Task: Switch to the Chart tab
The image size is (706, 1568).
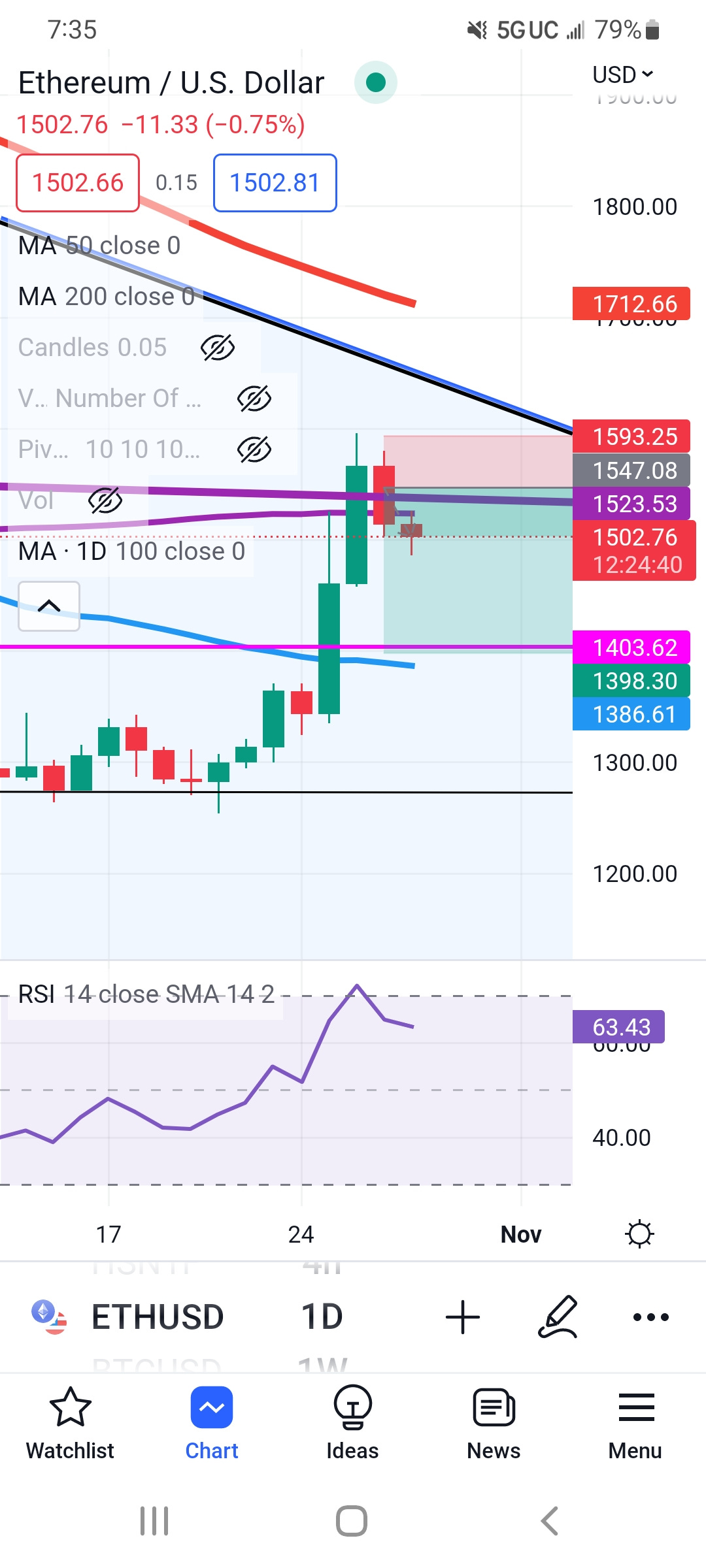Action: pos(212,1424)
